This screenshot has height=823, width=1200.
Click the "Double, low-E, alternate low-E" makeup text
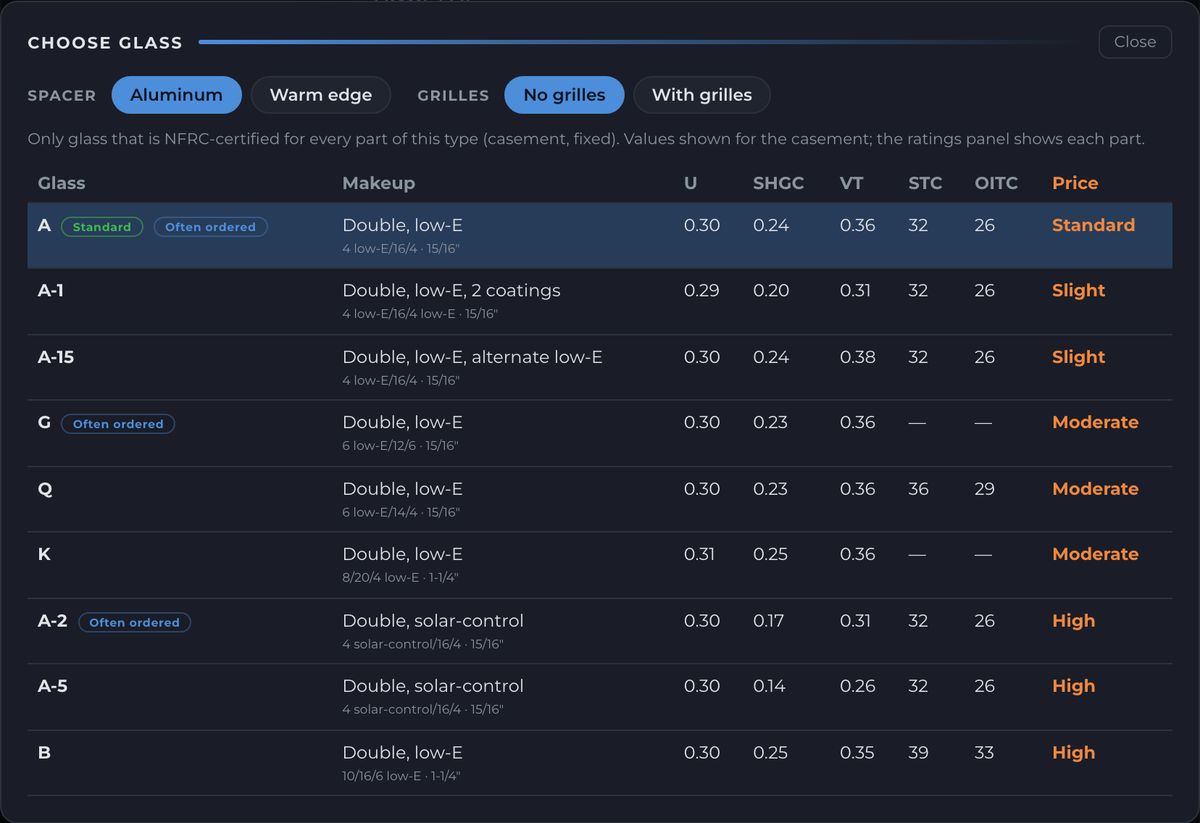tap(472, 356)
